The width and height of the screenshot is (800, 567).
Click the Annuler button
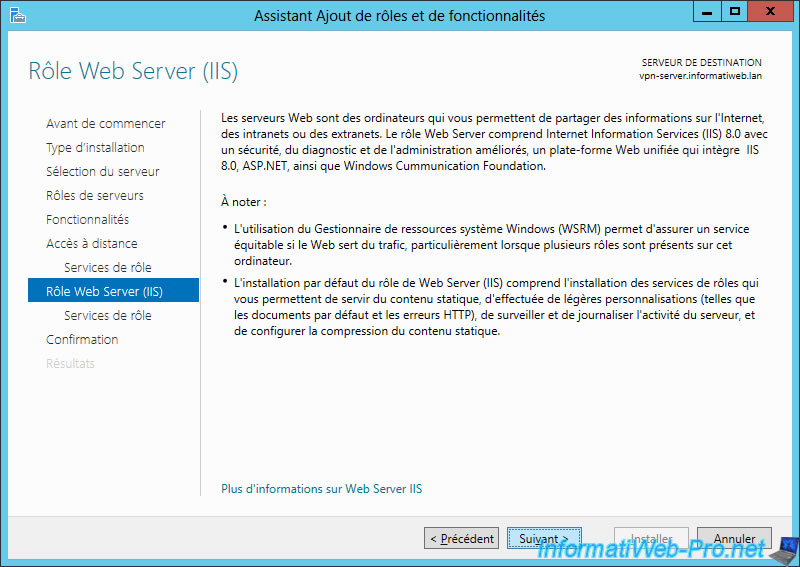tap(734, 538)
